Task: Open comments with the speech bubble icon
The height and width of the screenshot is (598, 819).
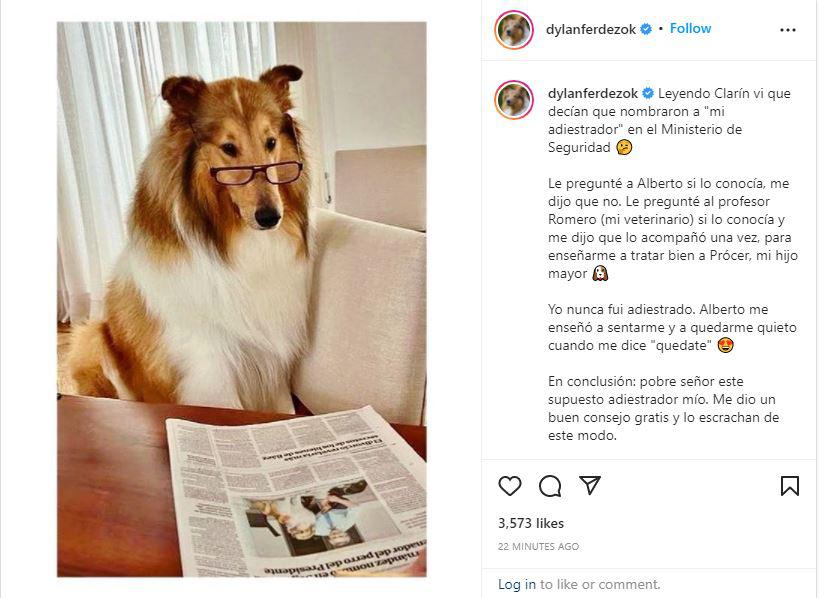Action: point(550,486)
